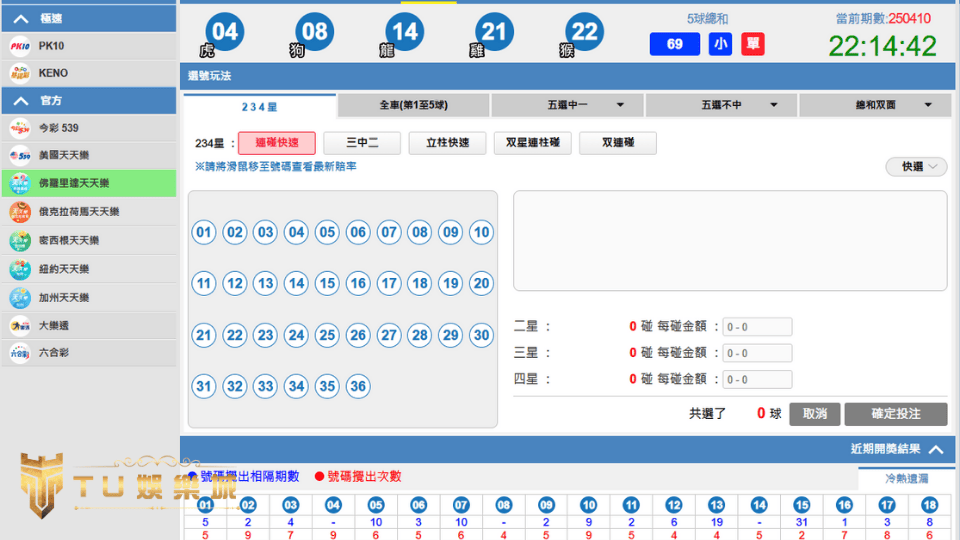Choose the 立柱快速 play mode
Screen dimensions: 960x540
click(448, 143)
